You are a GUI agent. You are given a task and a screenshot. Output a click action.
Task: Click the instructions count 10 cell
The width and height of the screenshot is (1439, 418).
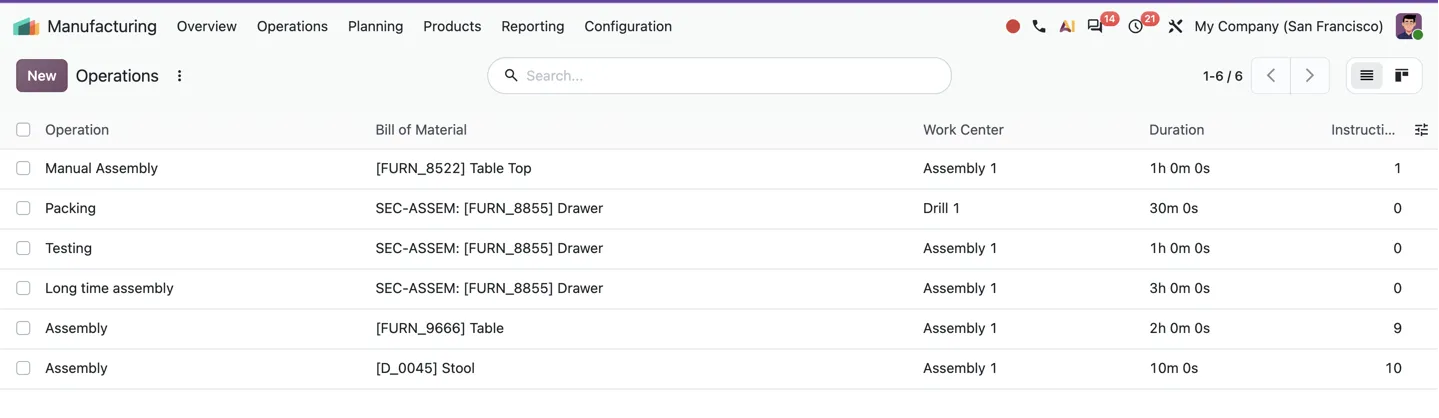1393,369
